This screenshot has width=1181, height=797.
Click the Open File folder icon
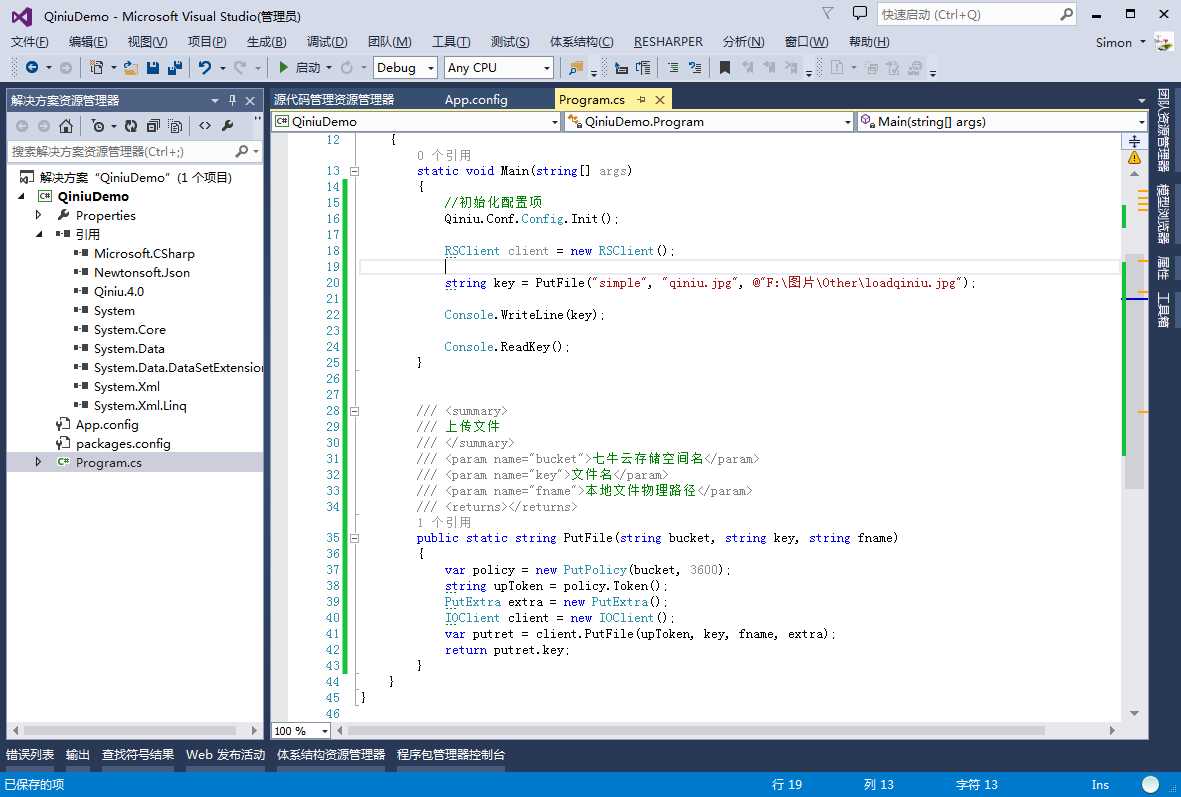point(130,68)
